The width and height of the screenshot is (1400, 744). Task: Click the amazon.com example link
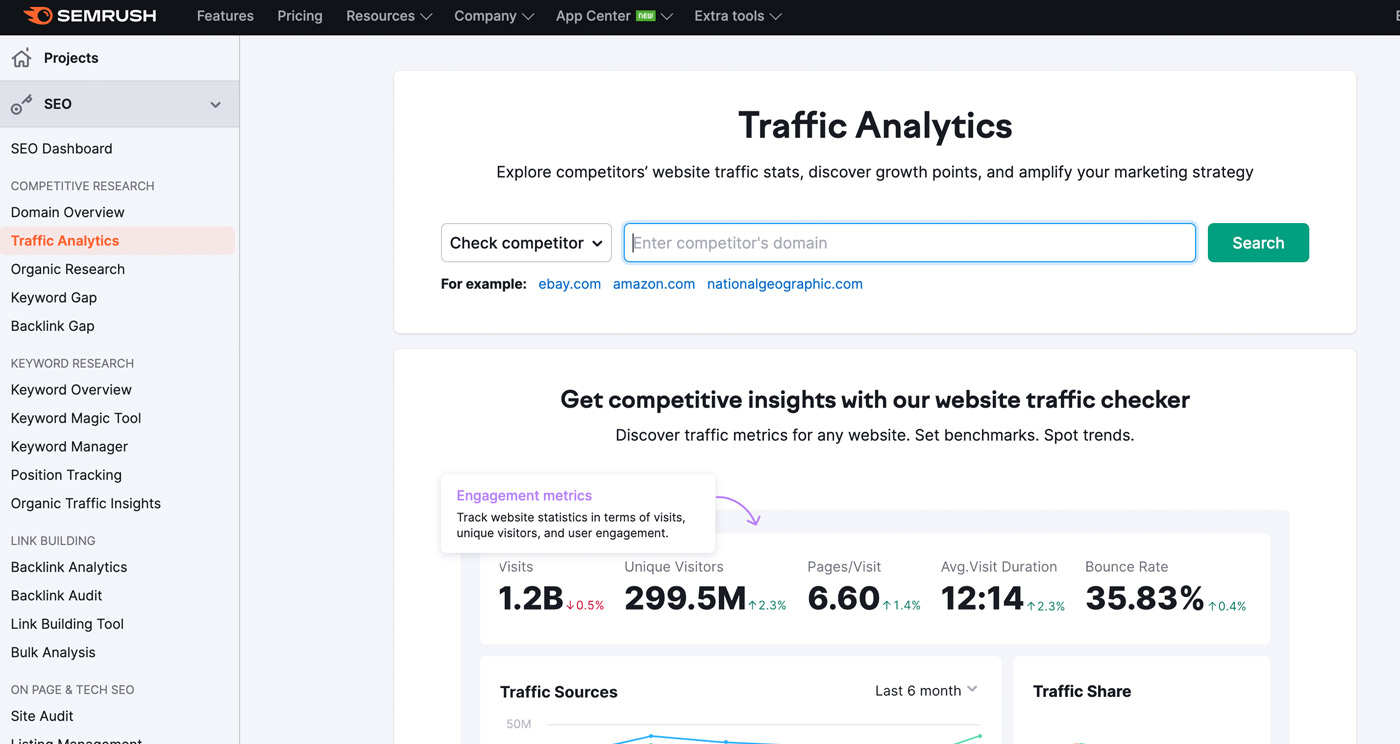pos(654,284)
